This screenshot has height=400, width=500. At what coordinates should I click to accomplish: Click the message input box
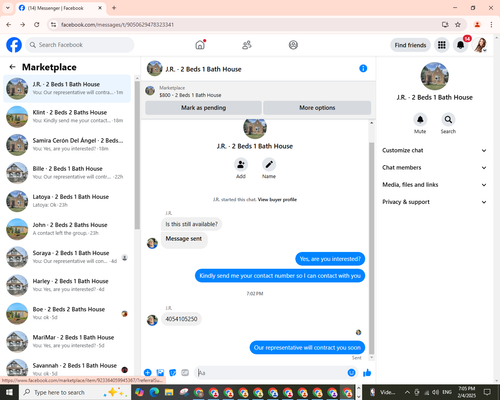[x=271, y=373]
